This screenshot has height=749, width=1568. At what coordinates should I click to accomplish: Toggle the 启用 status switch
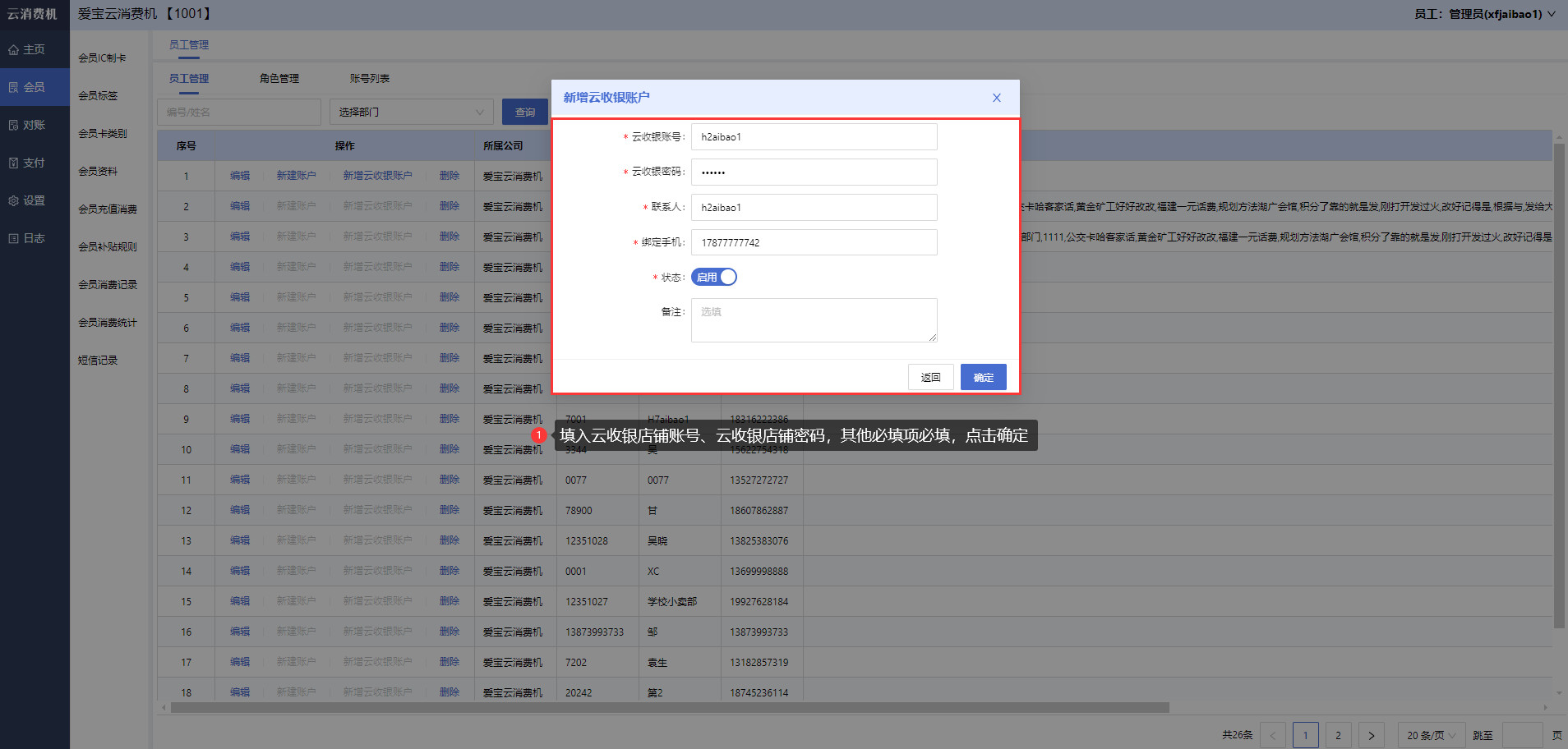click(x=713, y=278)
